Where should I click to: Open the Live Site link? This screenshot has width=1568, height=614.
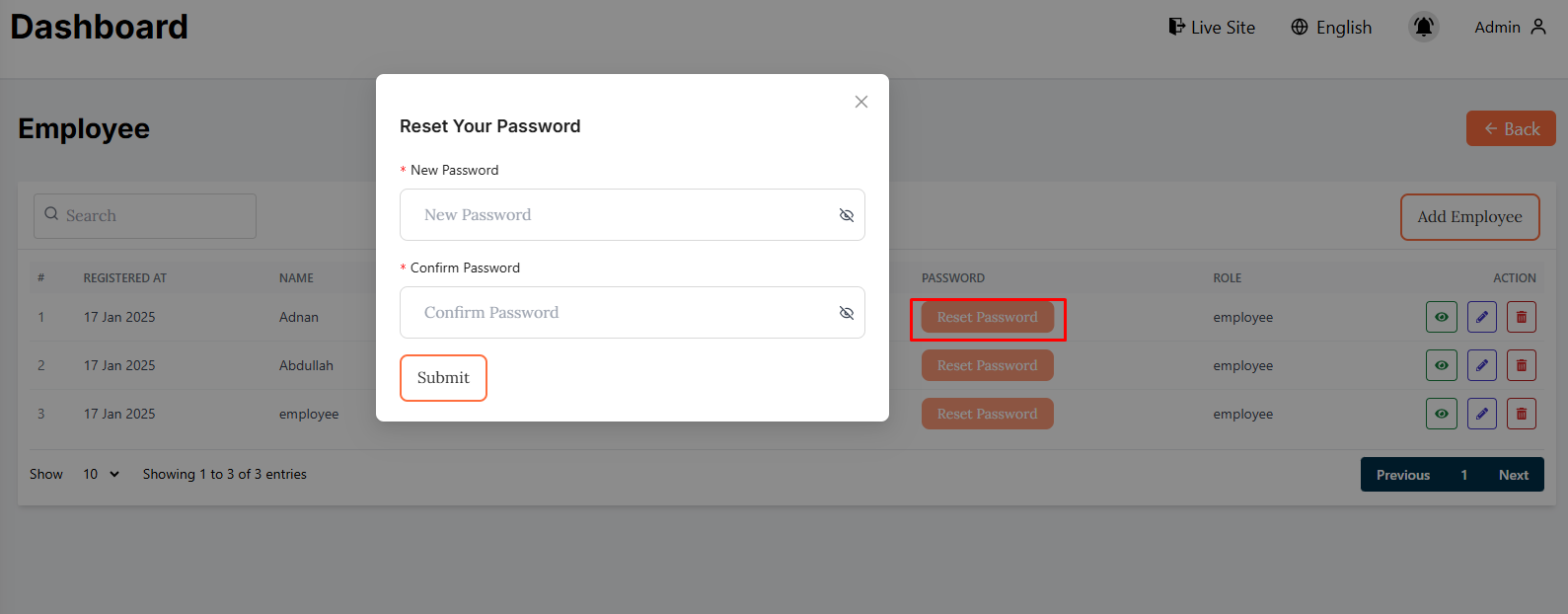[1212, 28]
